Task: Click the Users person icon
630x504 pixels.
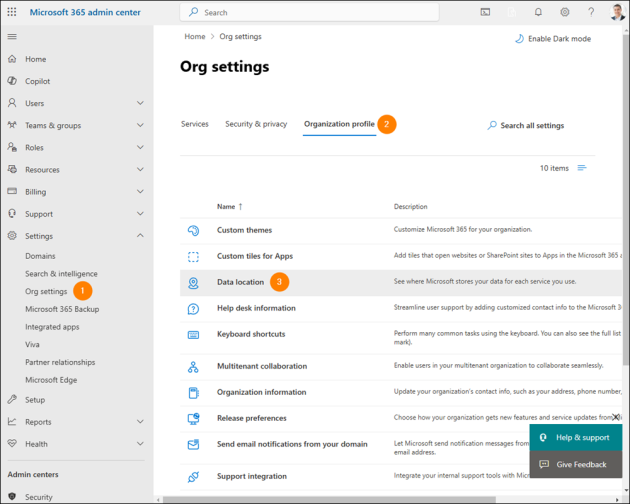Action: tap(12, 103)
